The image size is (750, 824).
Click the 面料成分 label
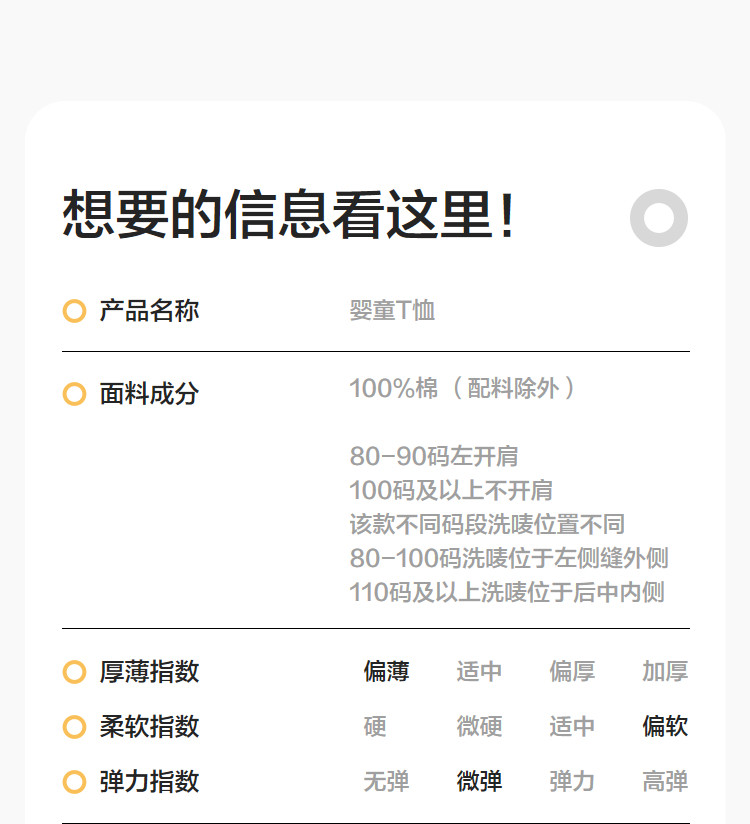(149, 394)
